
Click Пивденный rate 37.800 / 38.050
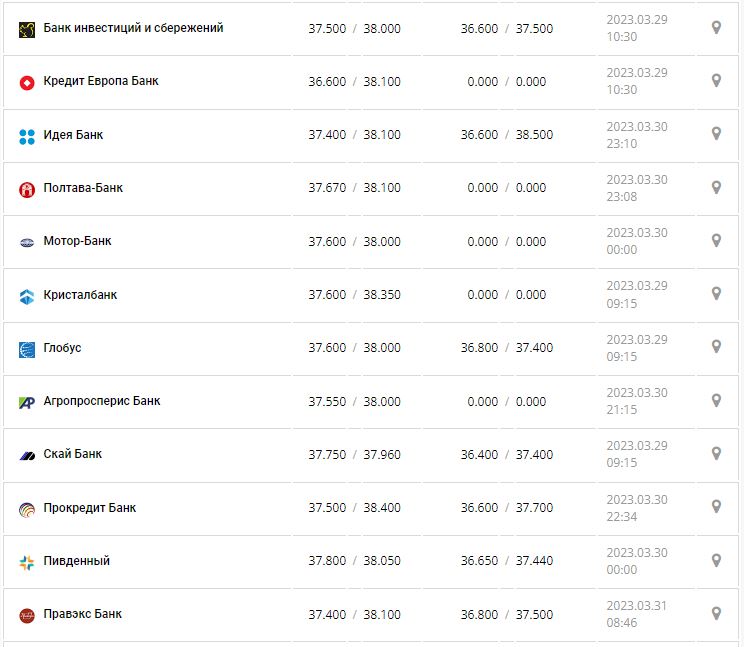354,561
